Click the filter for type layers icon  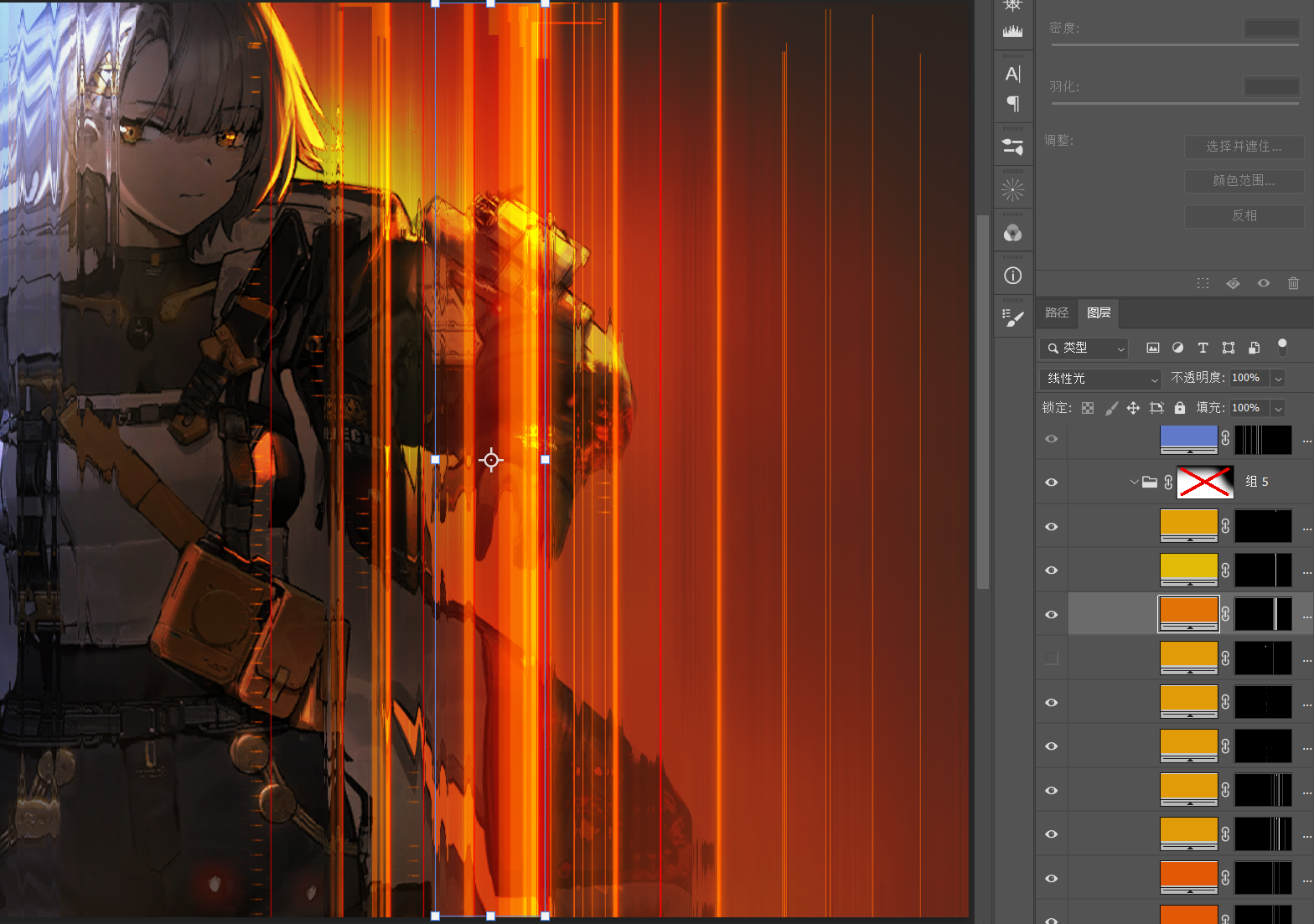(1203, 348)
